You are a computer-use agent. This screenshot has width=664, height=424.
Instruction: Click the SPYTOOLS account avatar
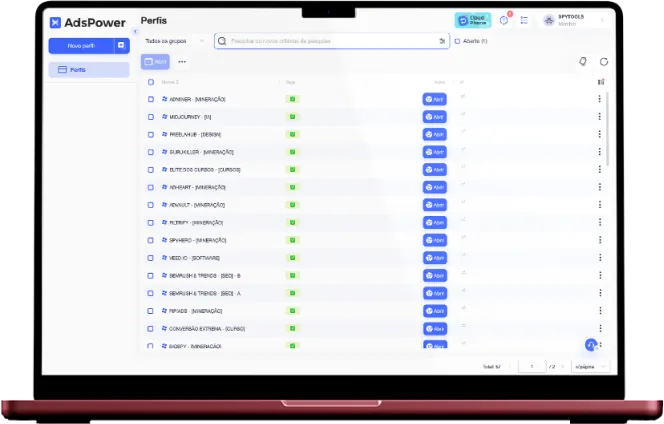549,20
